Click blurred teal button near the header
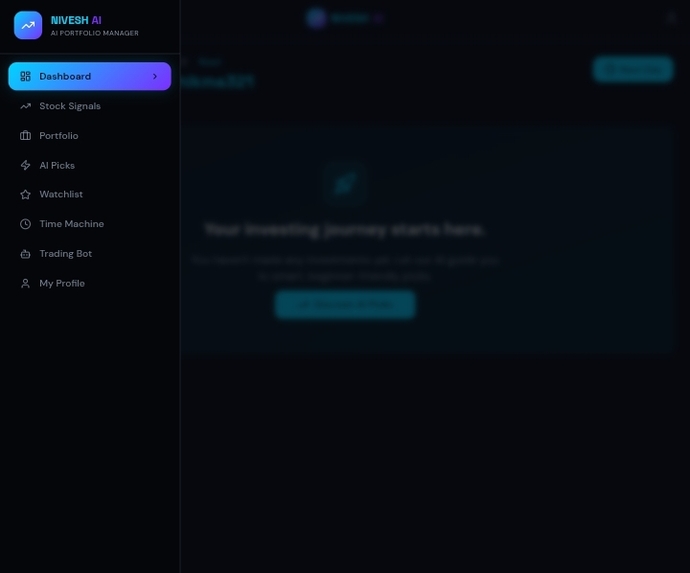Viewport: 690px width, 573px height. [x=633, y=69]
